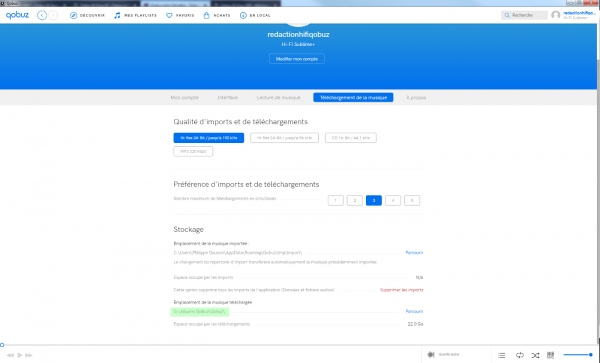Select MP3 320 kbps quality
Viewport: 600px width, 363px height.
tap(193, 151)
